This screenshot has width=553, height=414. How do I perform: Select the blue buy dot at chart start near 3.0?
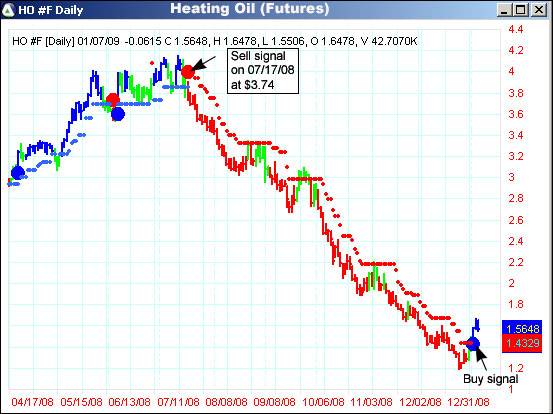click(18, 173)
